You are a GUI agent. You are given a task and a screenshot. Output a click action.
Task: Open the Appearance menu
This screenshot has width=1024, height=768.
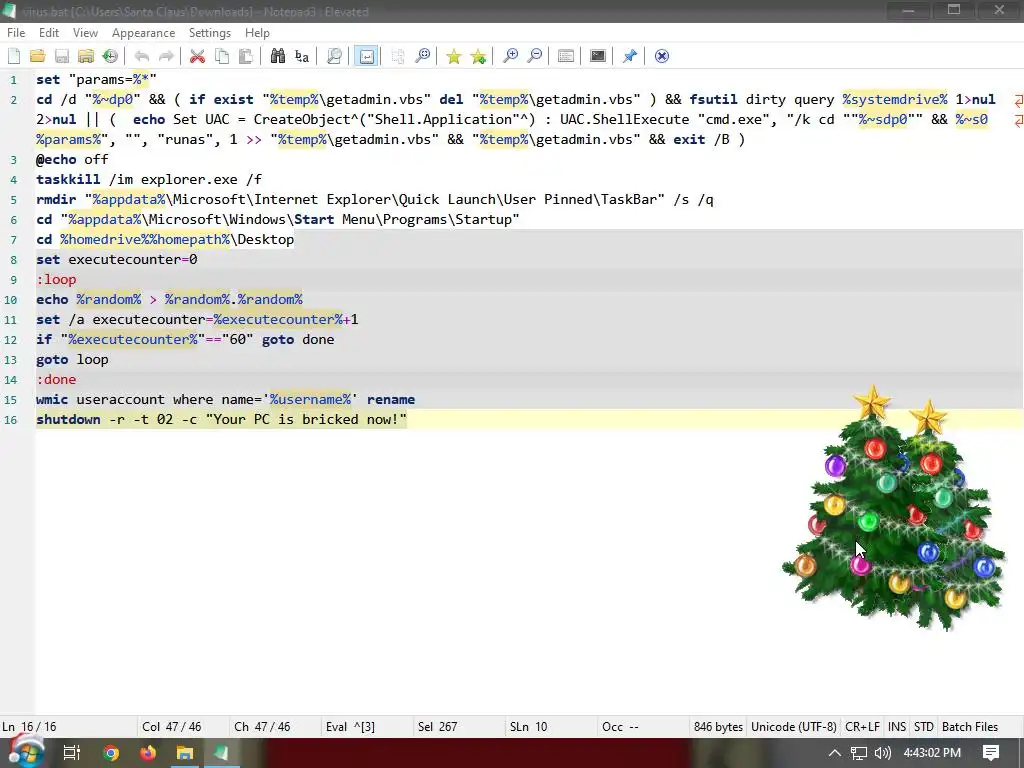(x=143, y=33)
